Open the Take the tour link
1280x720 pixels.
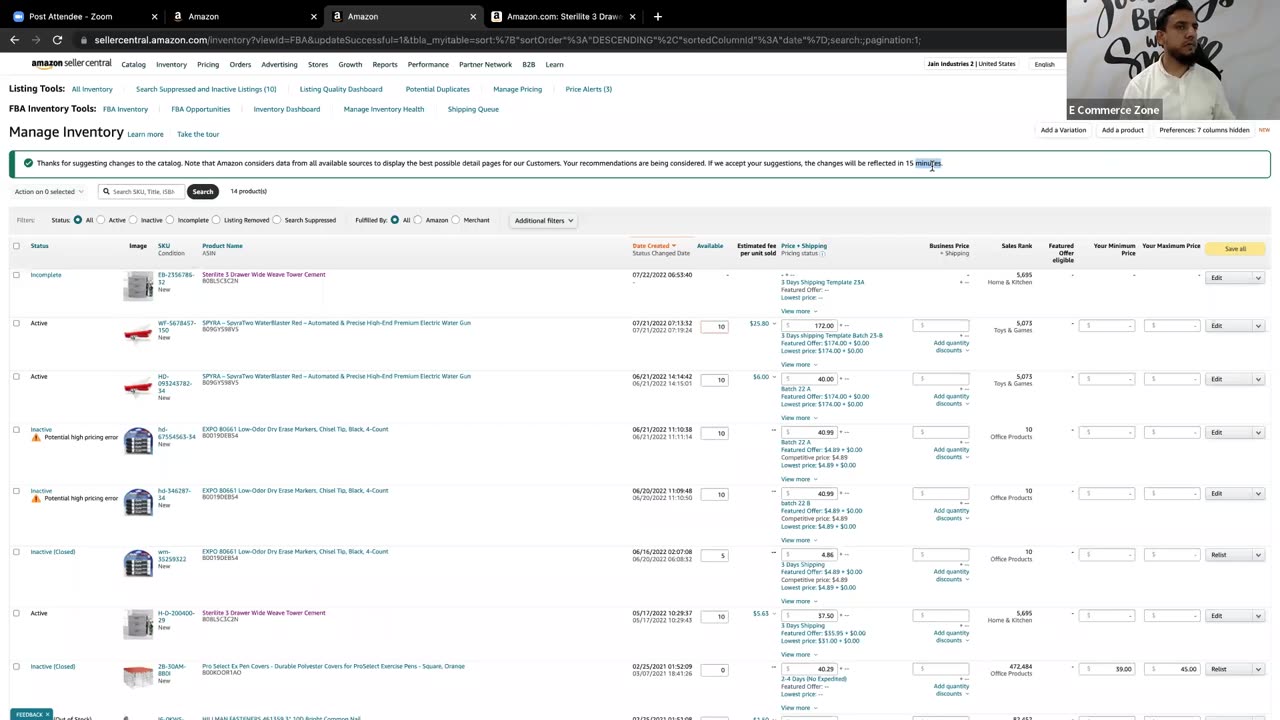(x=198, y=134)
